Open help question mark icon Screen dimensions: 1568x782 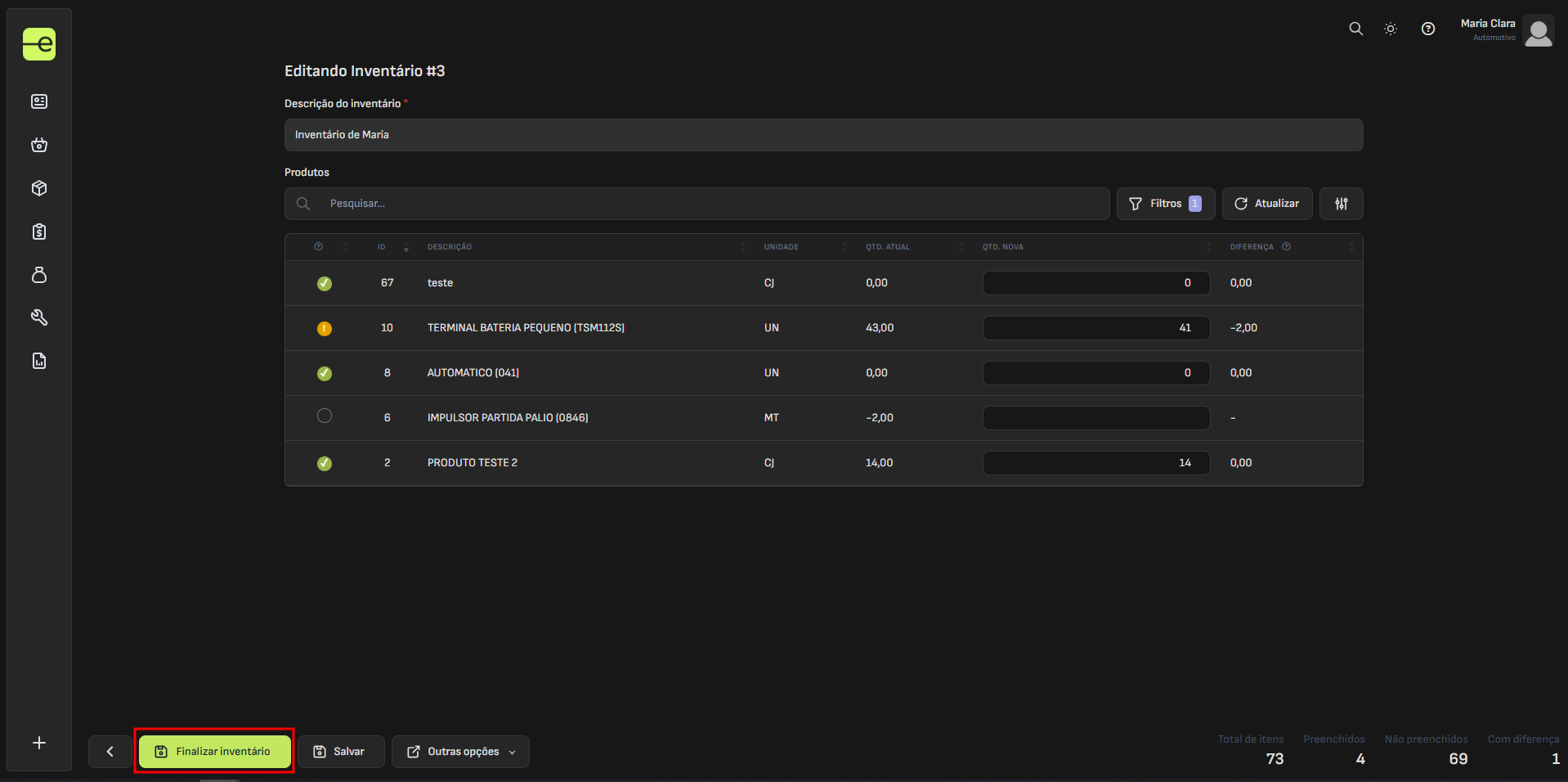click(1427, 29)
